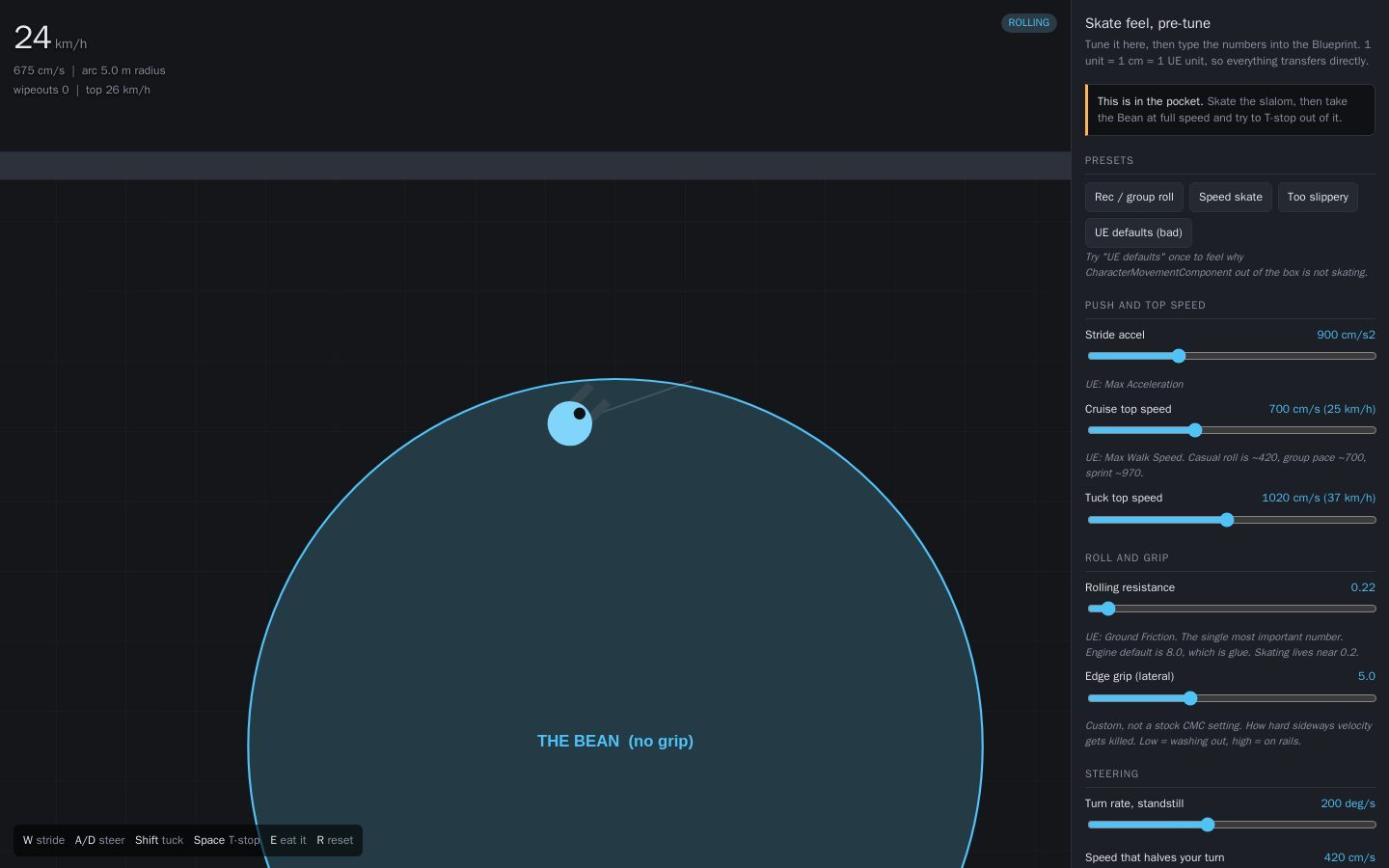Click the R reset key hint
This screenshot has width=1389, height=868.
tap(335, 840)
